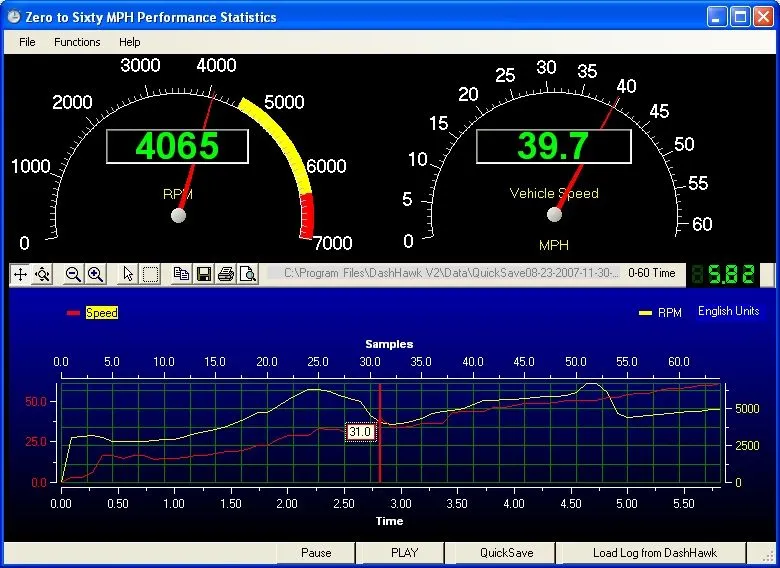Select the arrow pointer tool
Screen dimensions: 780x568
pyautogui.click(x=128, y=274)
